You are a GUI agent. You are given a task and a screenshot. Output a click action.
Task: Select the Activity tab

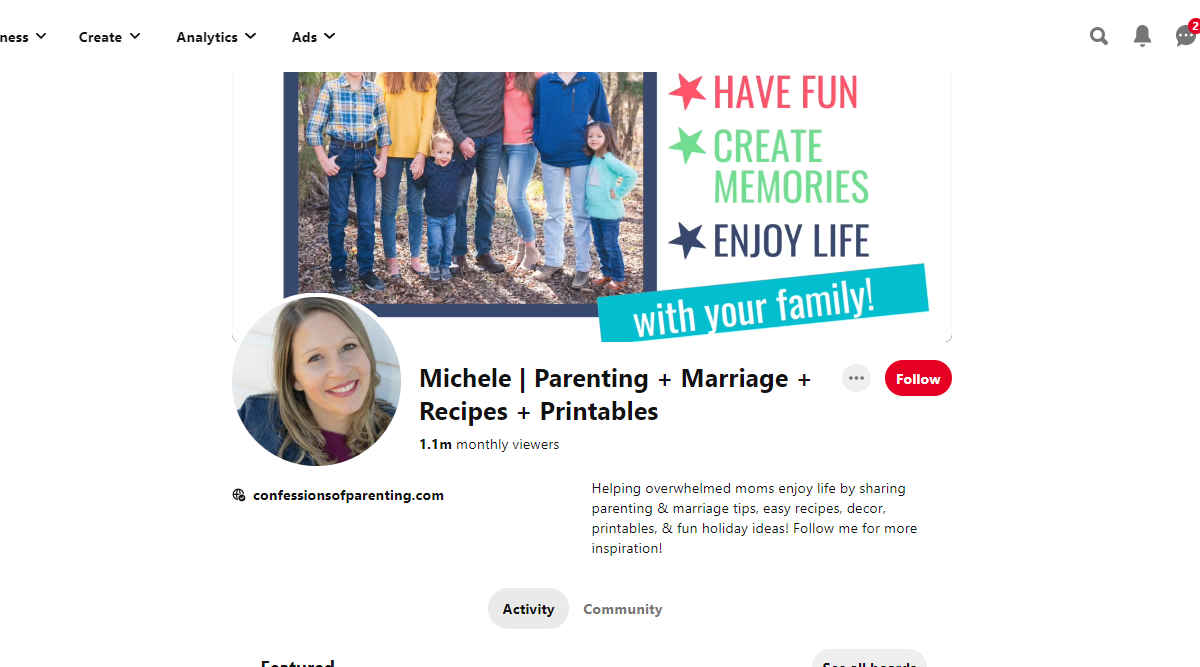(x=528, y=609)
